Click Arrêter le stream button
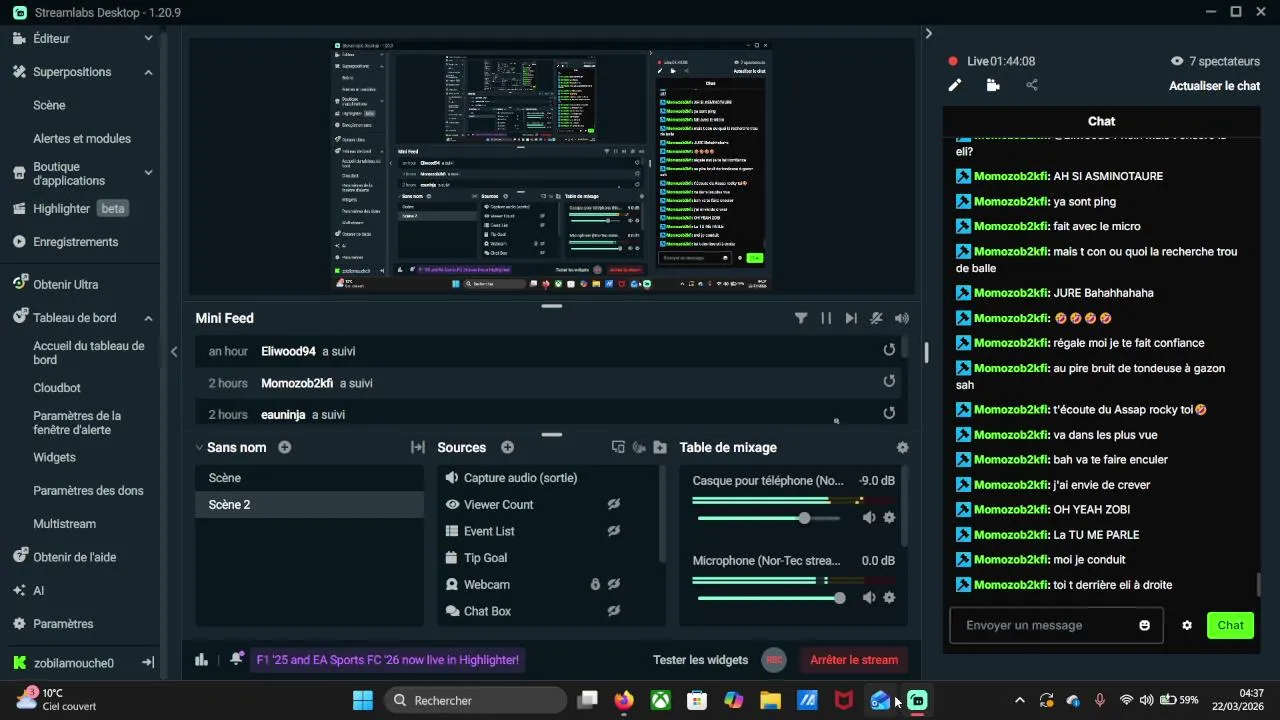Screen dimensions: 1280x720 pos(854,660)
